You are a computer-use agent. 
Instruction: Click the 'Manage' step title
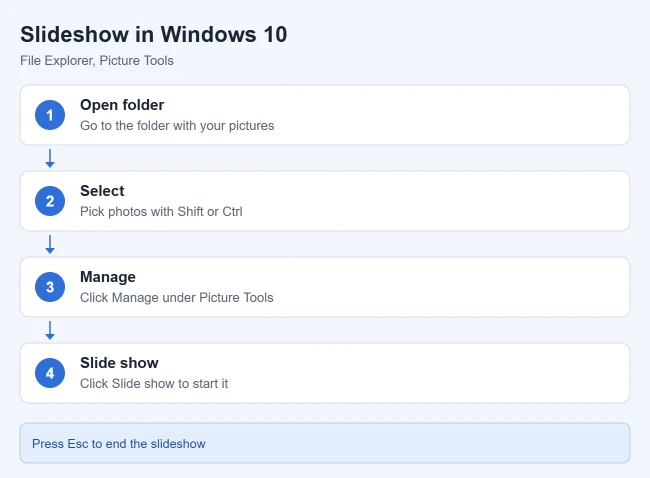point(108,277)
